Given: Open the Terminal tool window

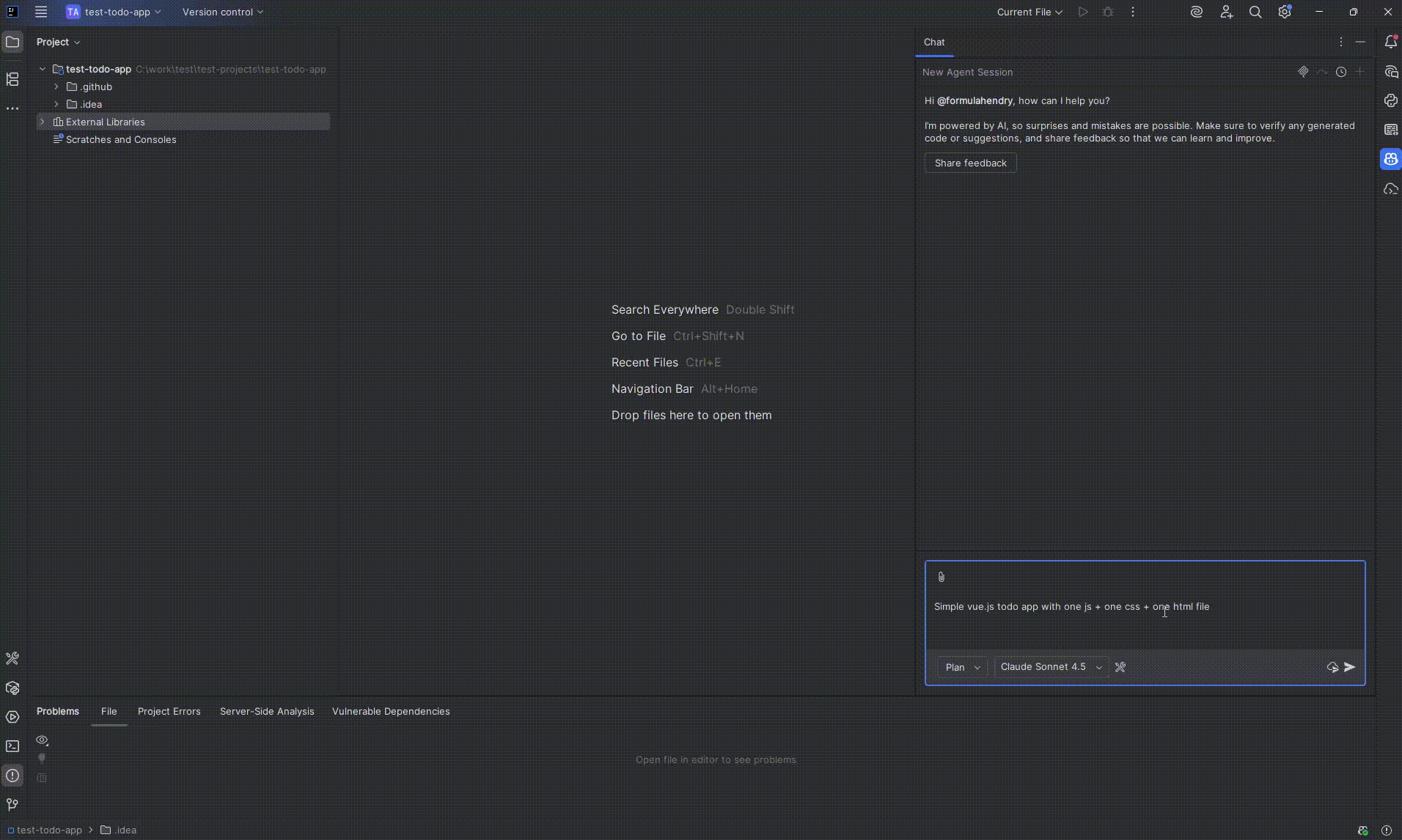Looking at the screenshot, I should [12, 746].
